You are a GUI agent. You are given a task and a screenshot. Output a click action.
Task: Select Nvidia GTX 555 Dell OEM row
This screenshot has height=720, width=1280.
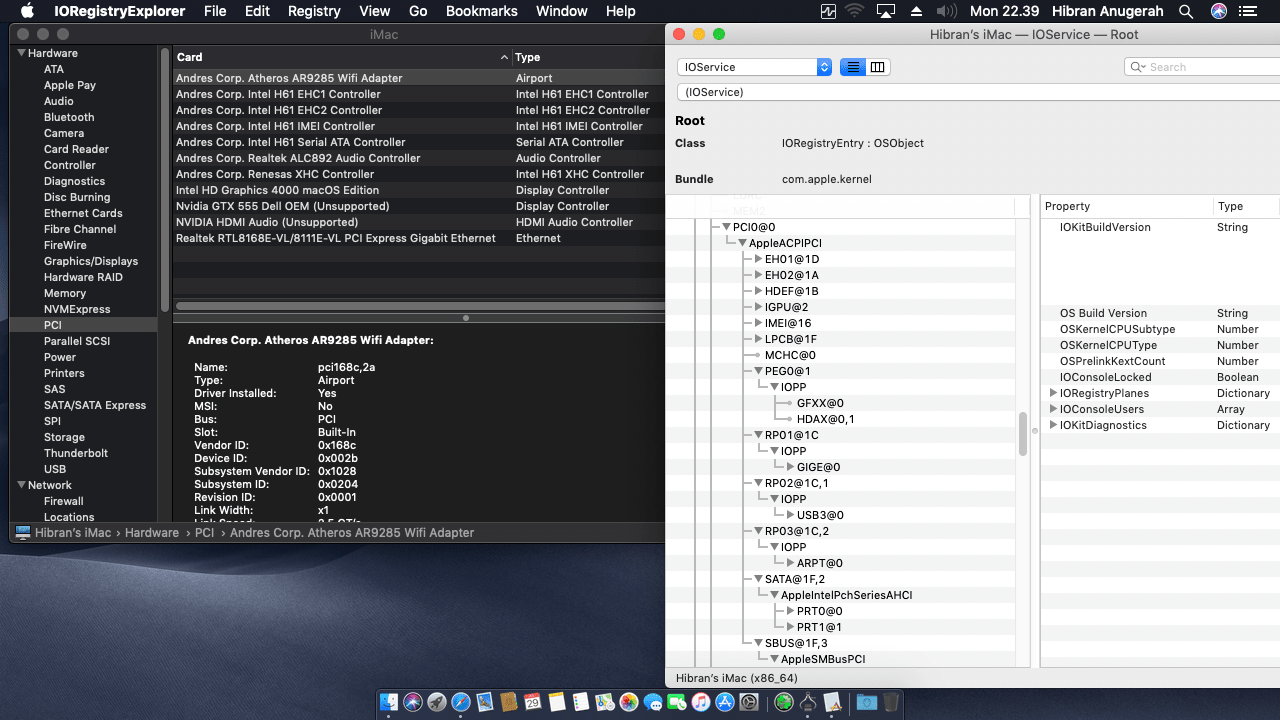click(419, 206)
